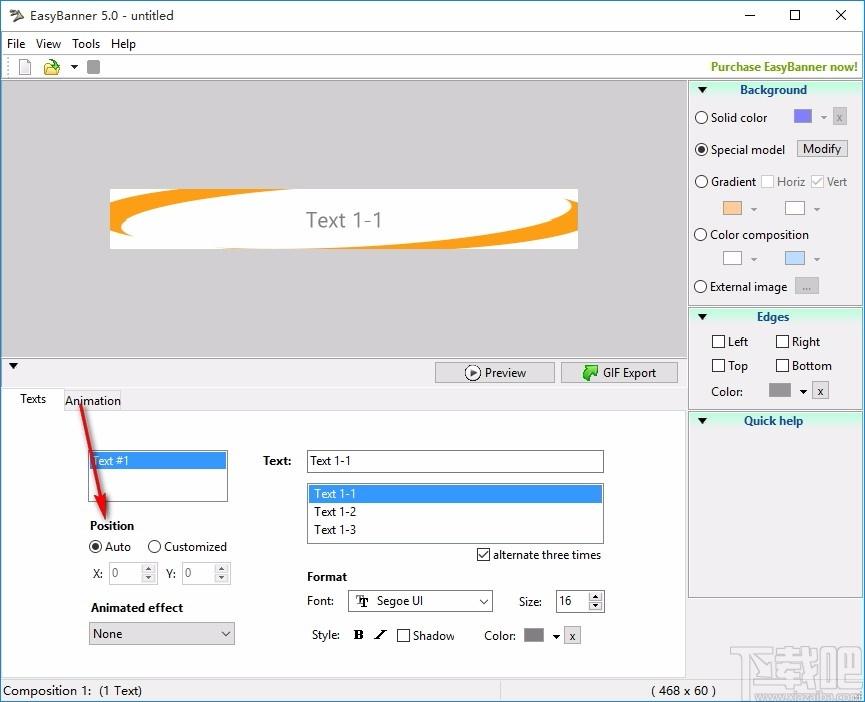Open the Tools menu
This screenshot has height=702, width=865.
86,44
